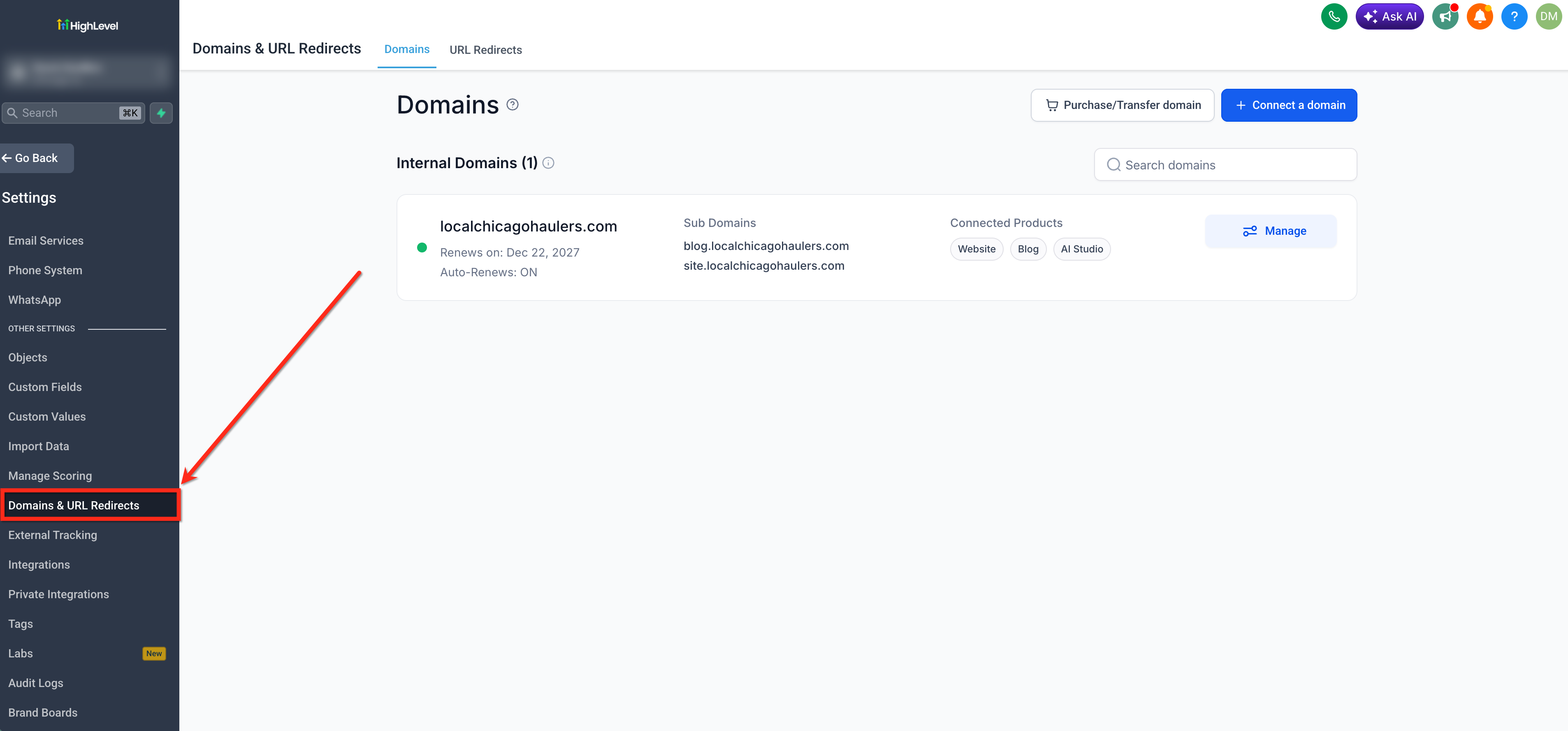The width and height of the screenshot is (1568, 731).
Task: Open the blurred account switcher
Action: click(88, 72)
